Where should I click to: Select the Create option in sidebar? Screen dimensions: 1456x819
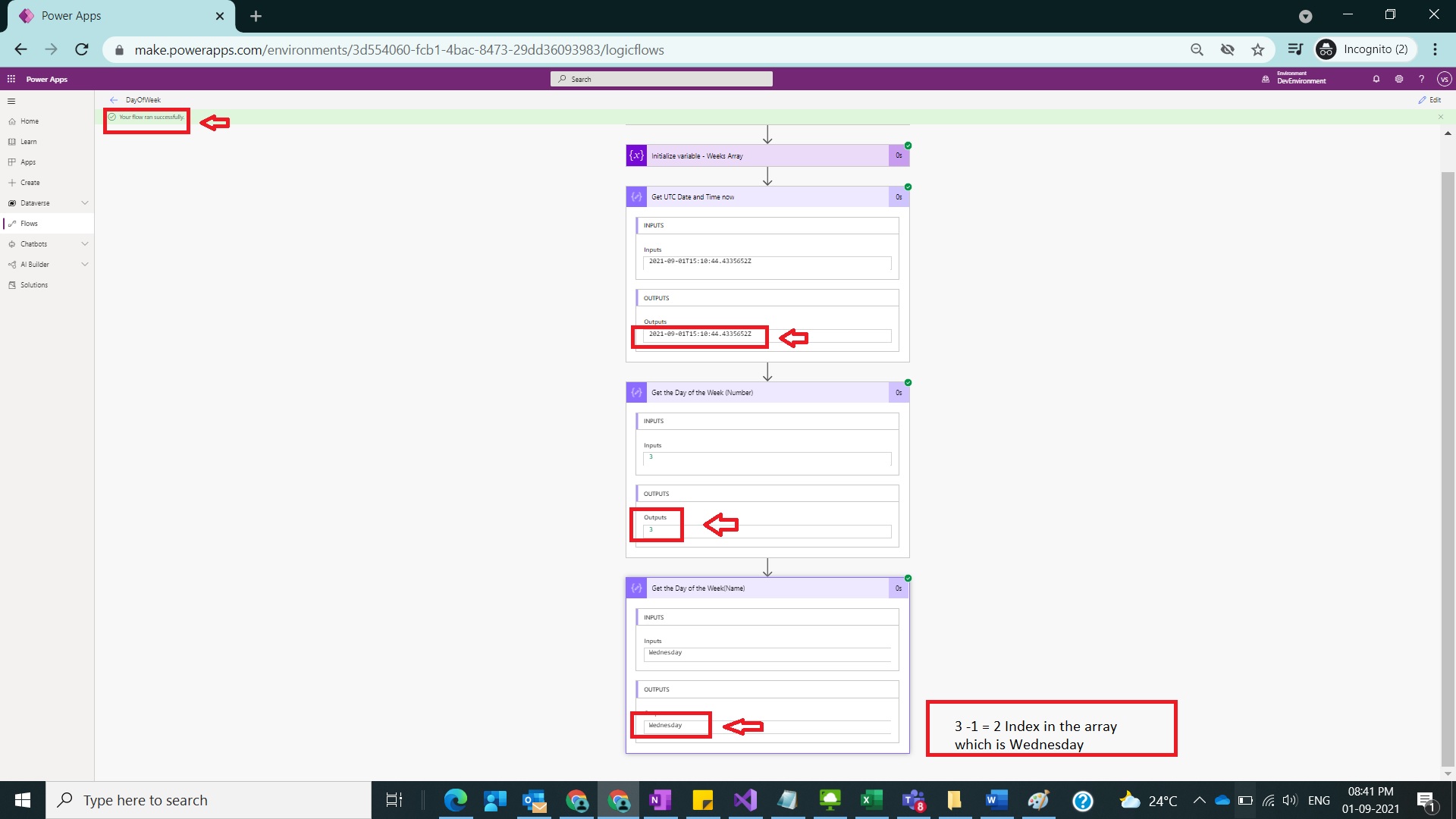[x=30, y=182]
